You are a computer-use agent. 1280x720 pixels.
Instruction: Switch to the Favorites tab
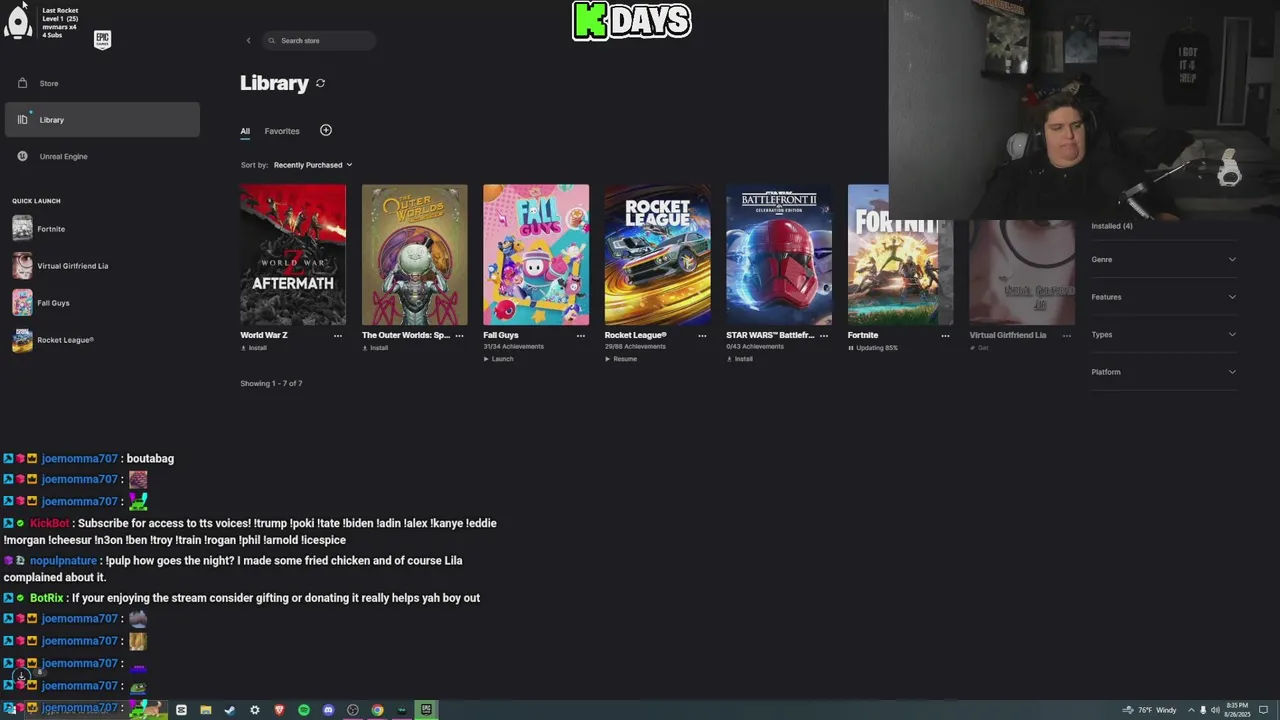(x=282, y=131)
